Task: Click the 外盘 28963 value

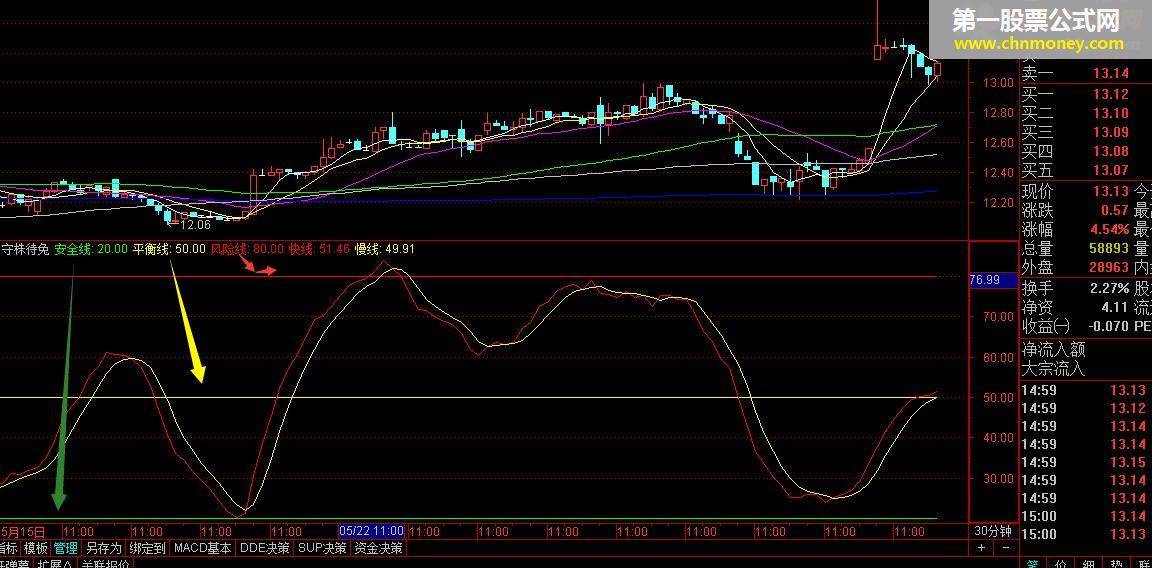Action: coord(1109,267)
